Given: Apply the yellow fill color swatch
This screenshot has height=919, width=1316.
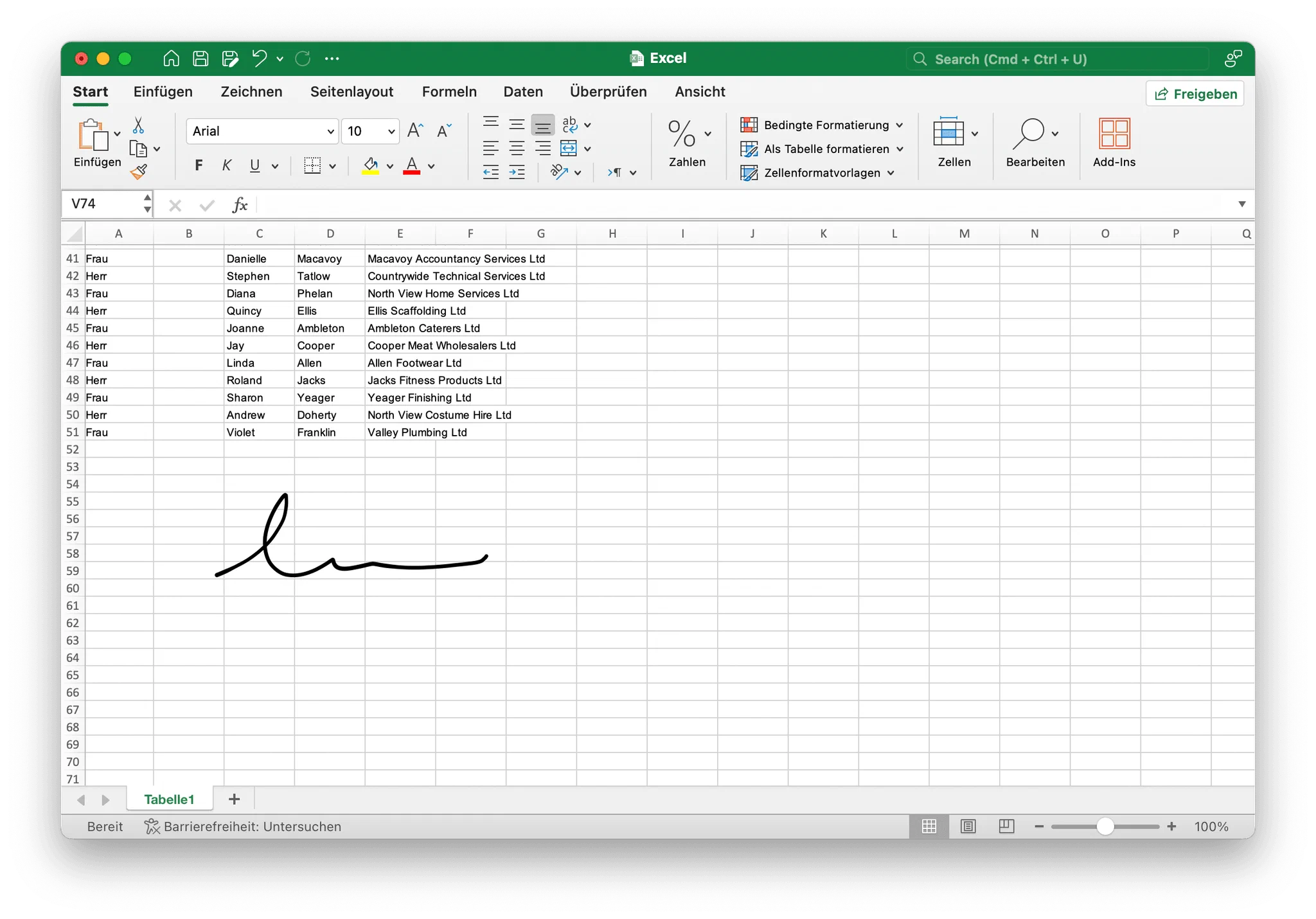Looking at the screenshot, I should point(371,166).
